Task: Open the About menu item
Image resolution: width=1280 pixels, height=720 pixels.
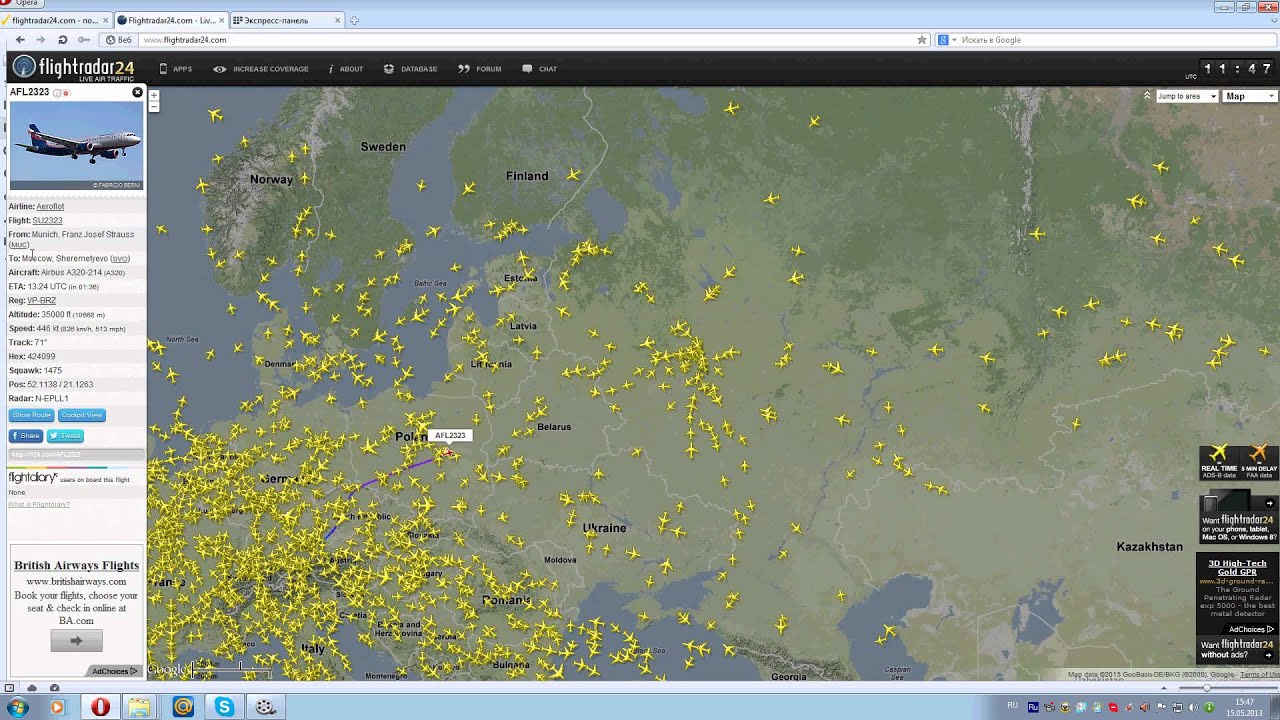Action: [345, 69]
